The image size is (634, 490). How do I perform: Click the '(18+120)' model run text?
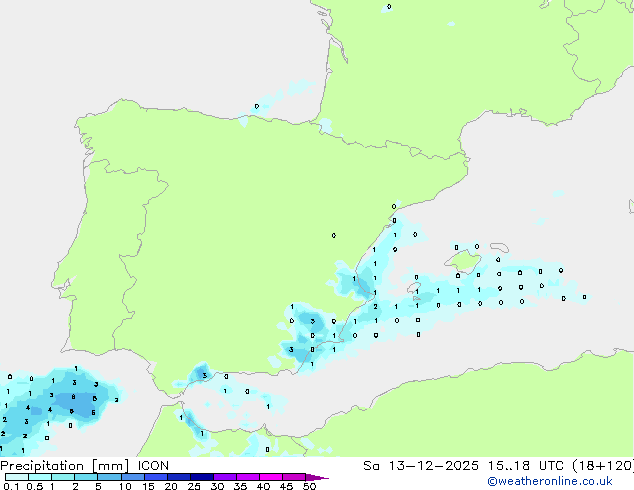[603, 466]
